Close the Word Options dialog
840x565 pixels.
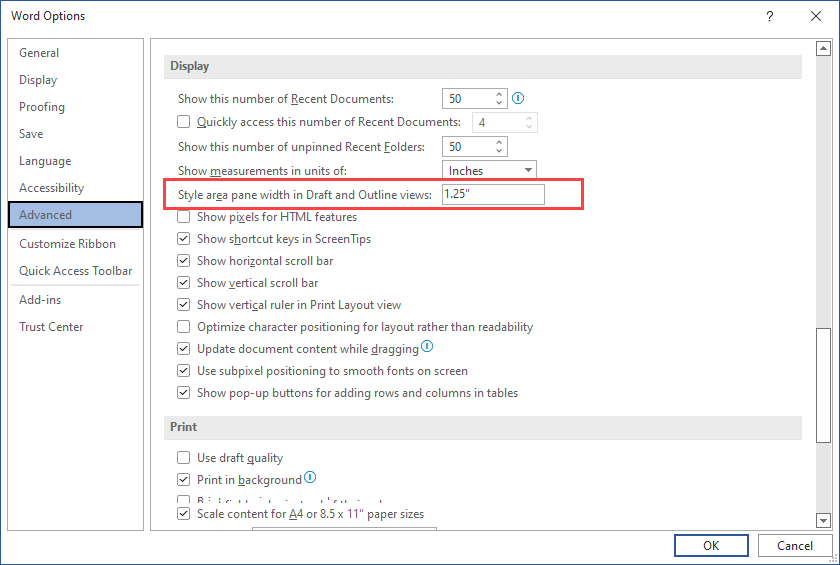(816, 16)
